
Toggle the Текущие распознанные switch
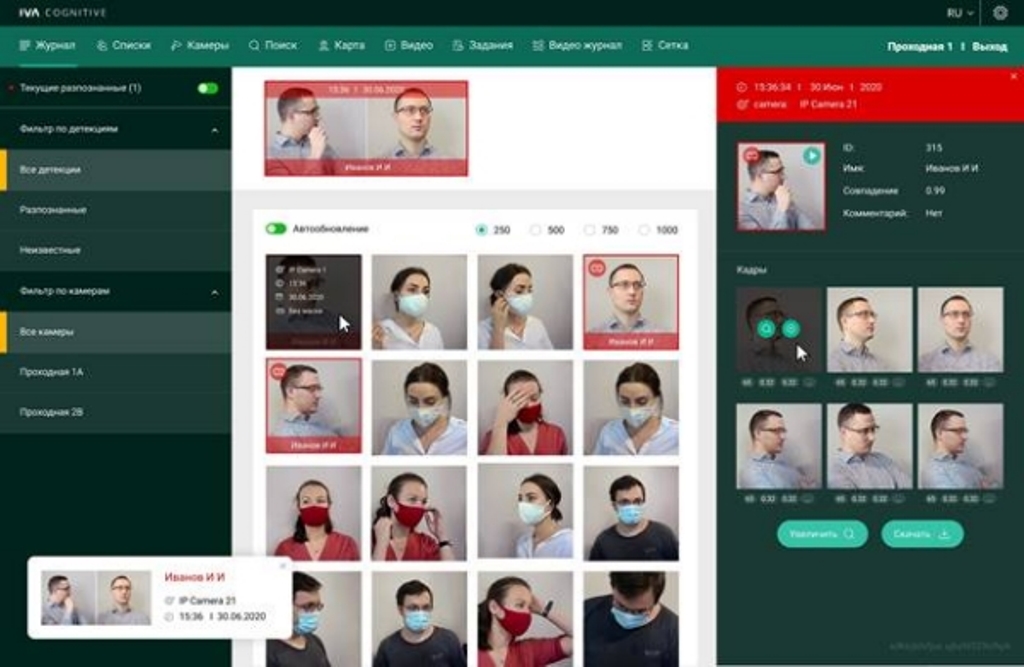click(207, 88)
